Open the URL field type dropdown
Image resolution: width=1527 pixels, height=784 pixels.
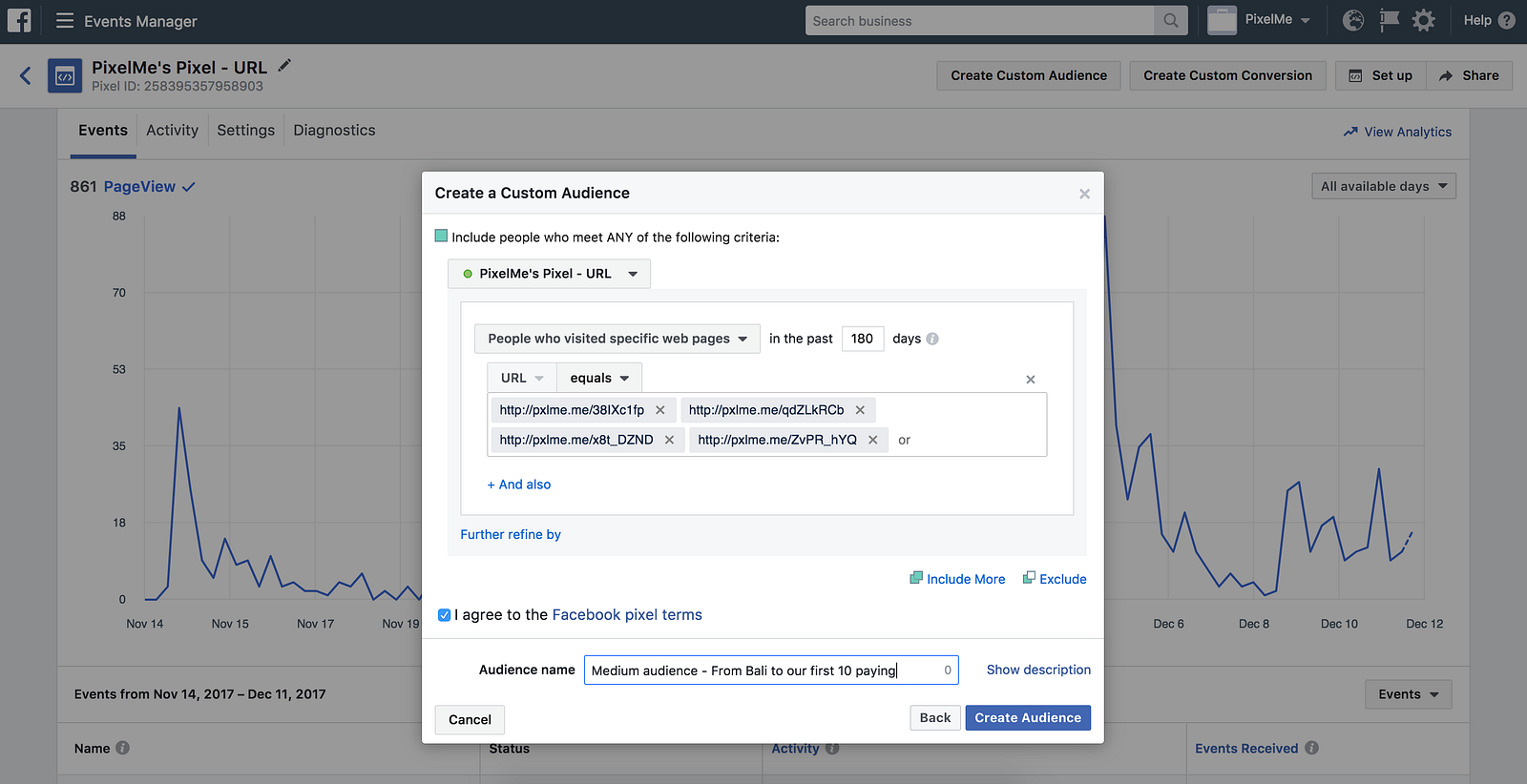click(x=522, y=378)
